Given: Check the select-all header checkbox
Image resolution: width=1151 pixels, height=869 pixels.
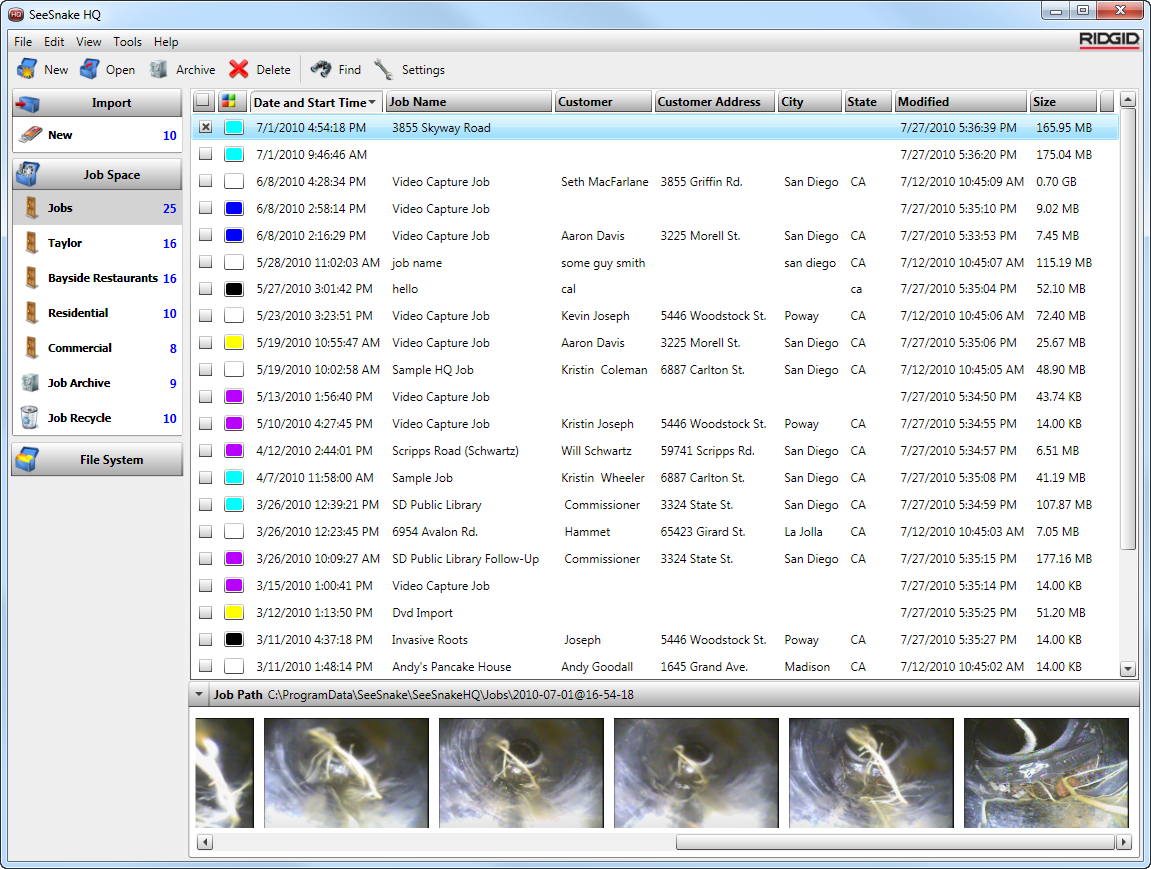Looking at the screenshot, I should coord(203,101).
